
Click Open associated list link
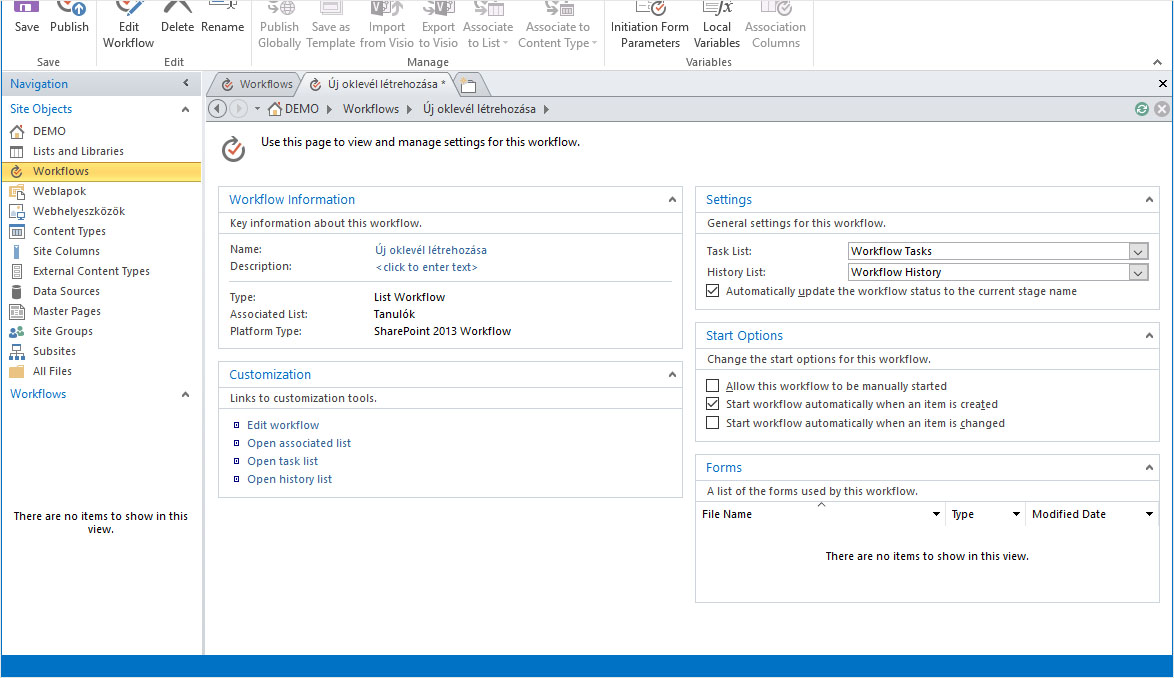click(x=299, y=443)
